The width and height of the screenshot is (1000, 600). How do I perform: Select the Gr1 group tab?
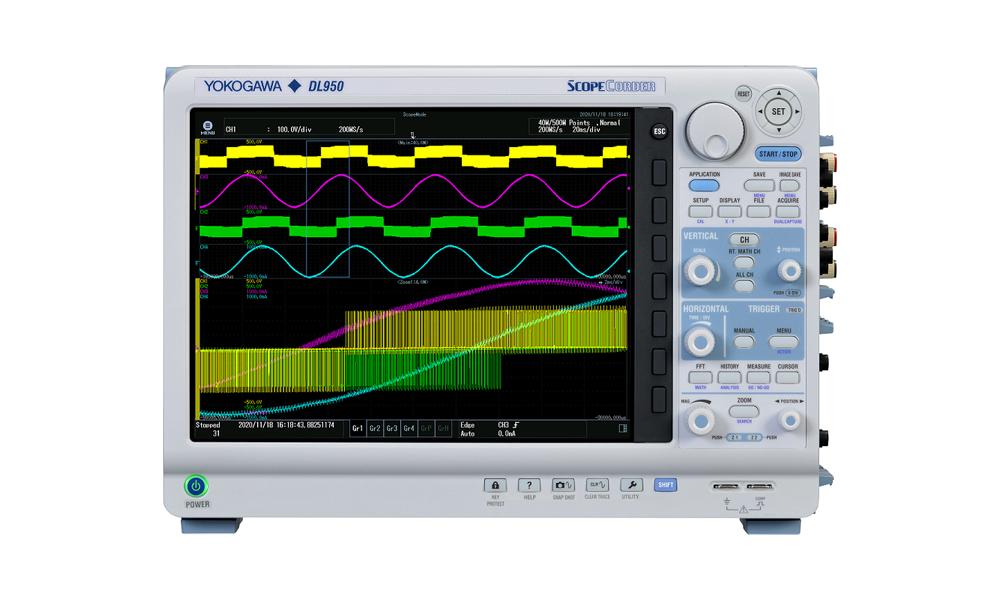pos(358,429)
